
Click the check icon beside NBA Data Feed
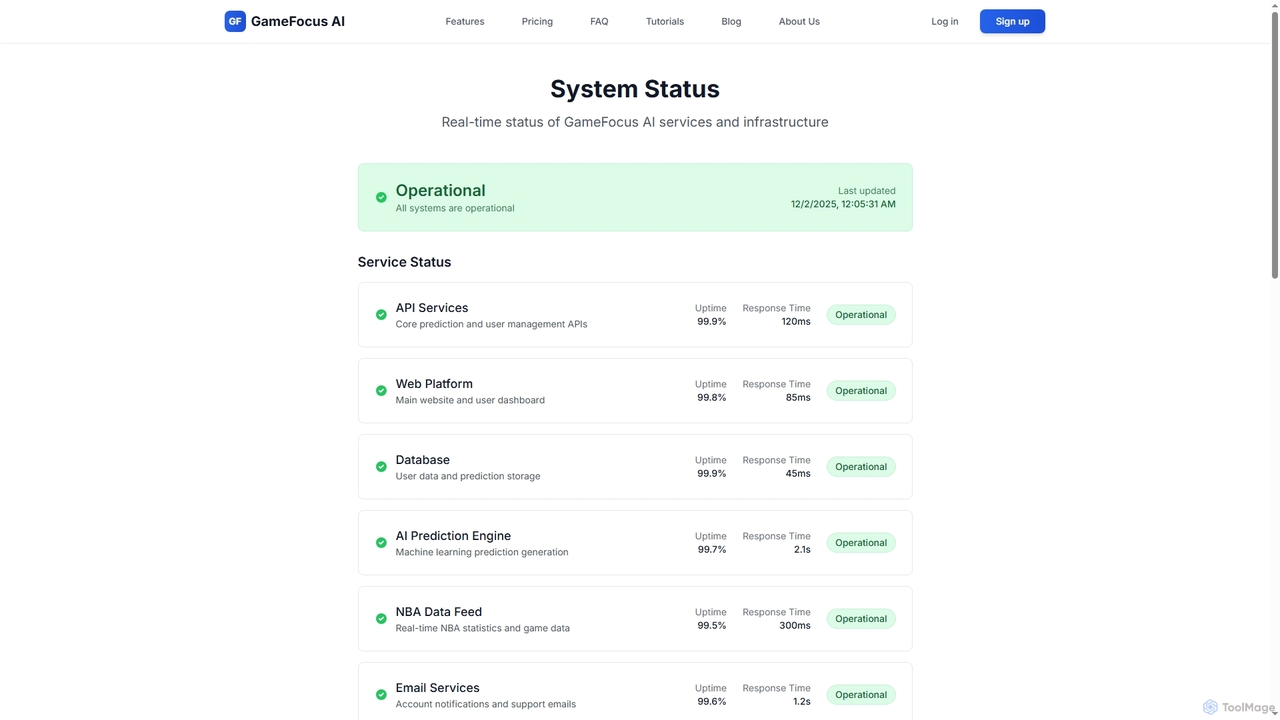coord(381,619)
